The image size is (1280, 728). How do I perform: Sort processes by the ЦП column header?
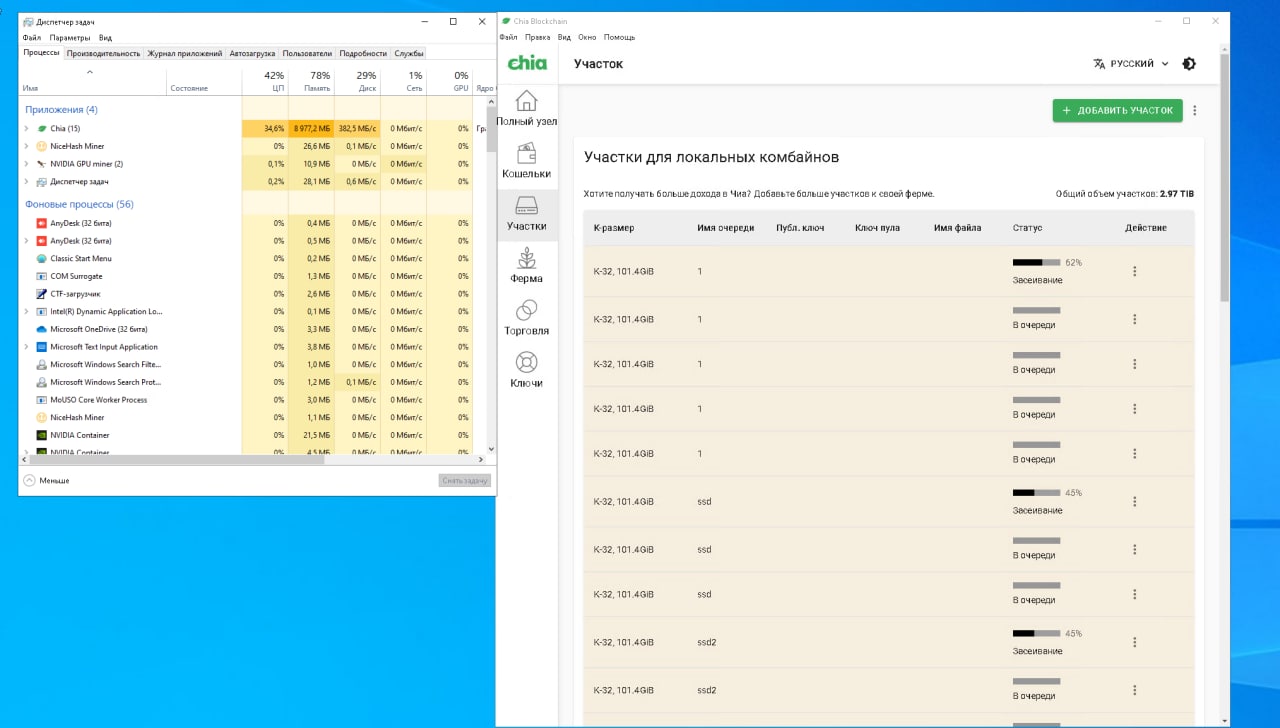click(x=265, y=81)
